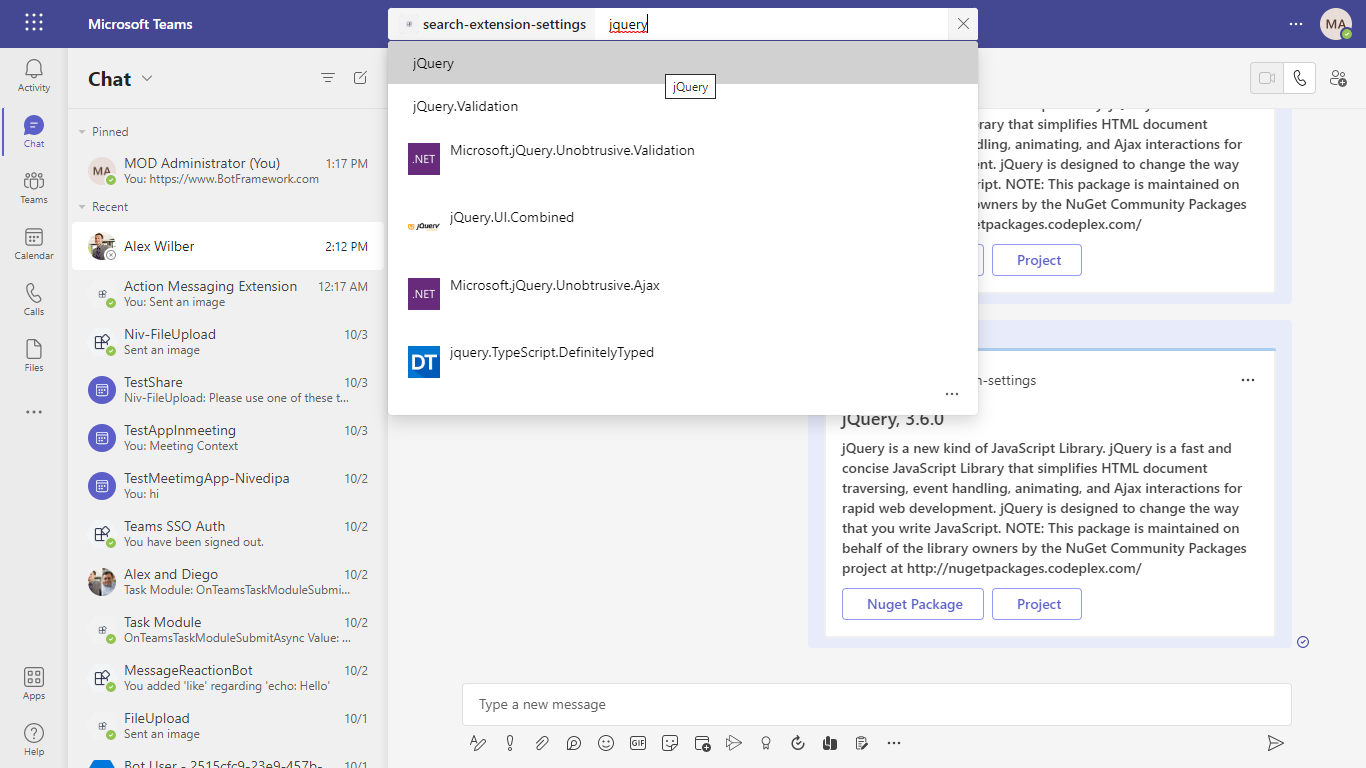Open TestMeetimgApp-Nivedipa chat
Viewport: 1366px width, 768px height.
point(227,486)
